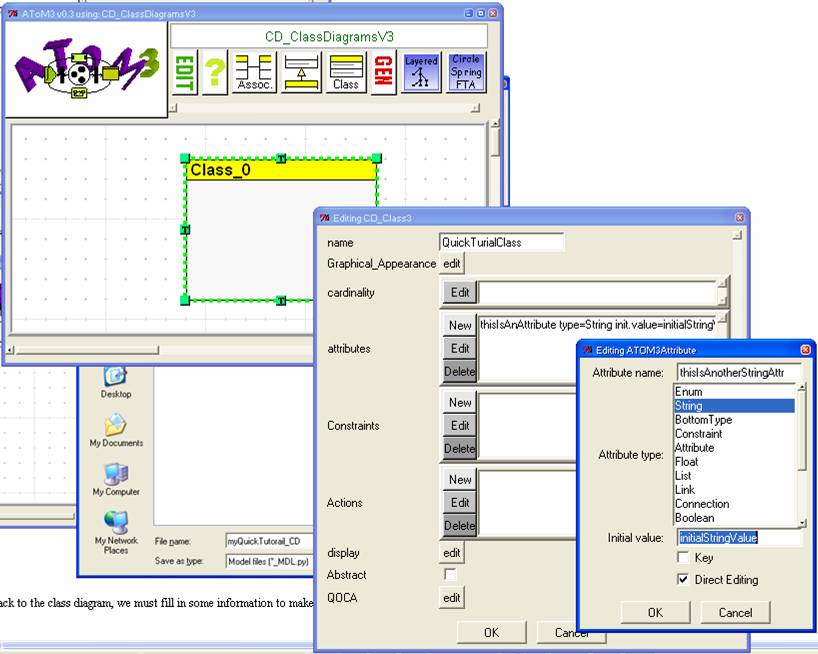Open the My Documents shortcut
Image resolution: width=818 pixels, height=654 pixels.
tap(116, 430)
